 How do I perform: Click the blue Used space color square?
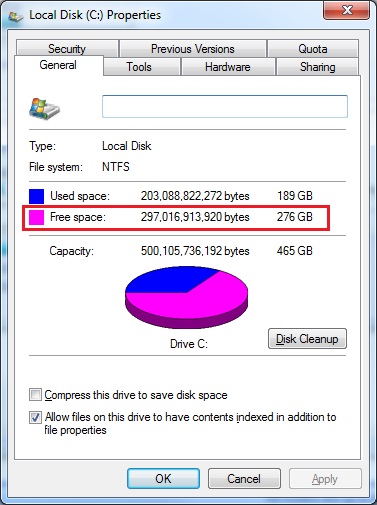click(x=36, y=196)
